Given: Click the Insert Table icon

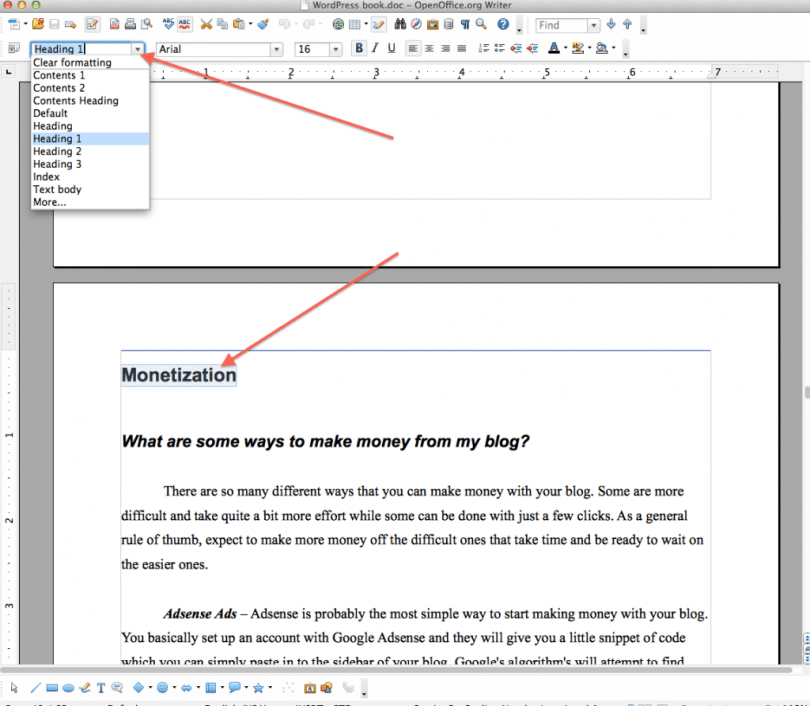Looking at the screenshot, I should [x=354, y=24].
